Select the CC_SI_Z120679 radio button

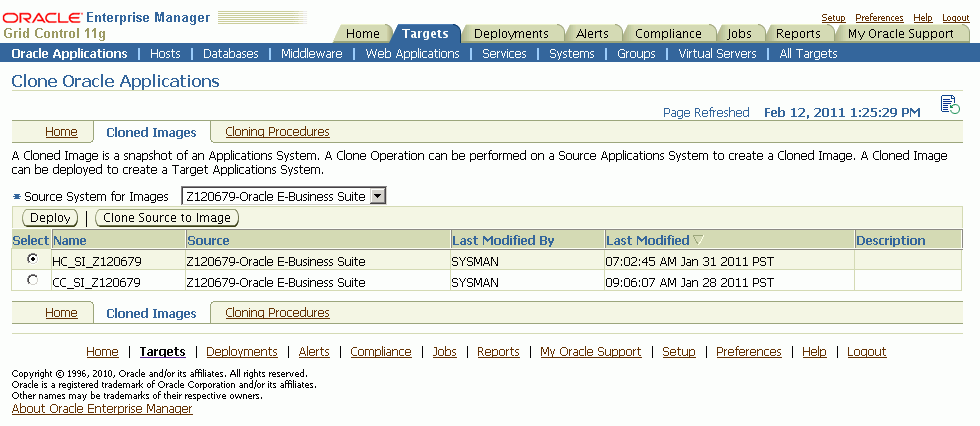click(32, 280)
